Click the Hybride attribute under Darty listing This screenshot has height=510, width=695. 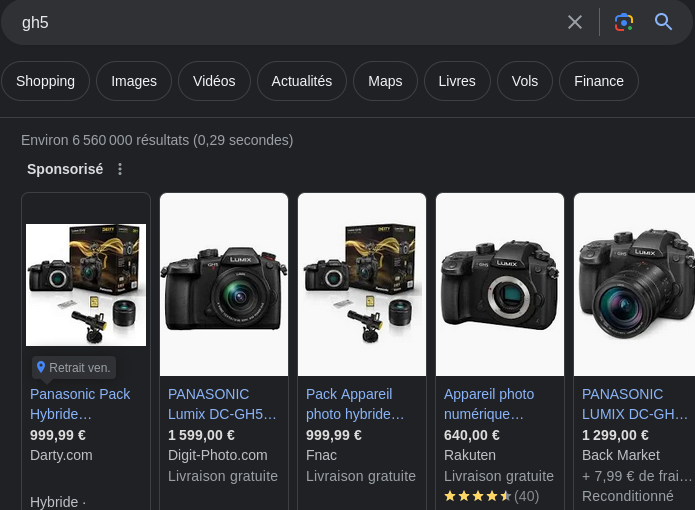click(58, 502)
